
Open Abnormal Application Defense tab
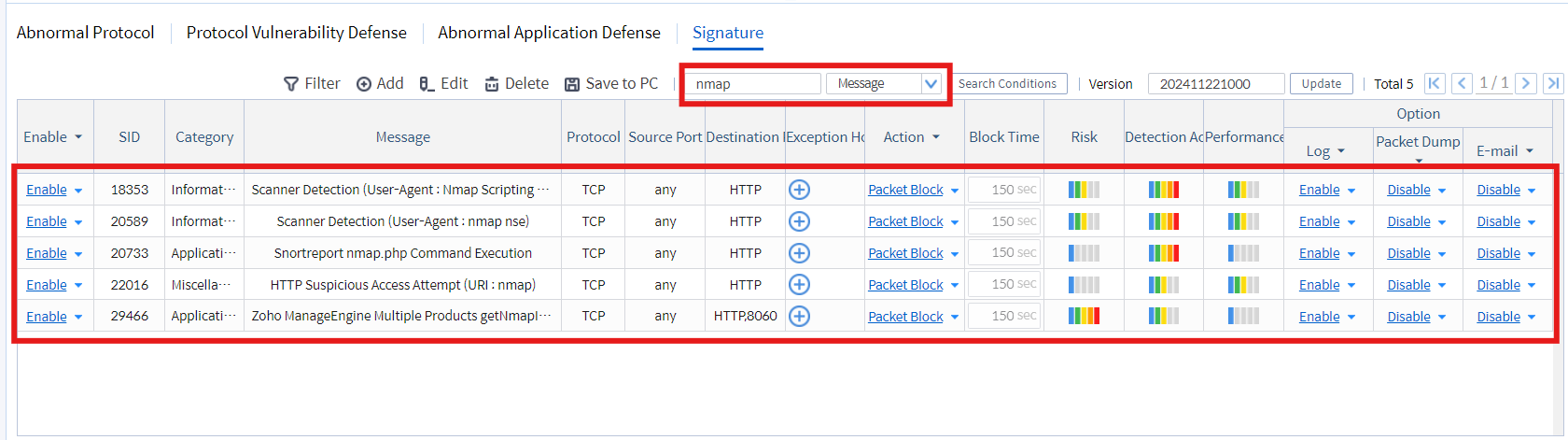pos(549,33)
